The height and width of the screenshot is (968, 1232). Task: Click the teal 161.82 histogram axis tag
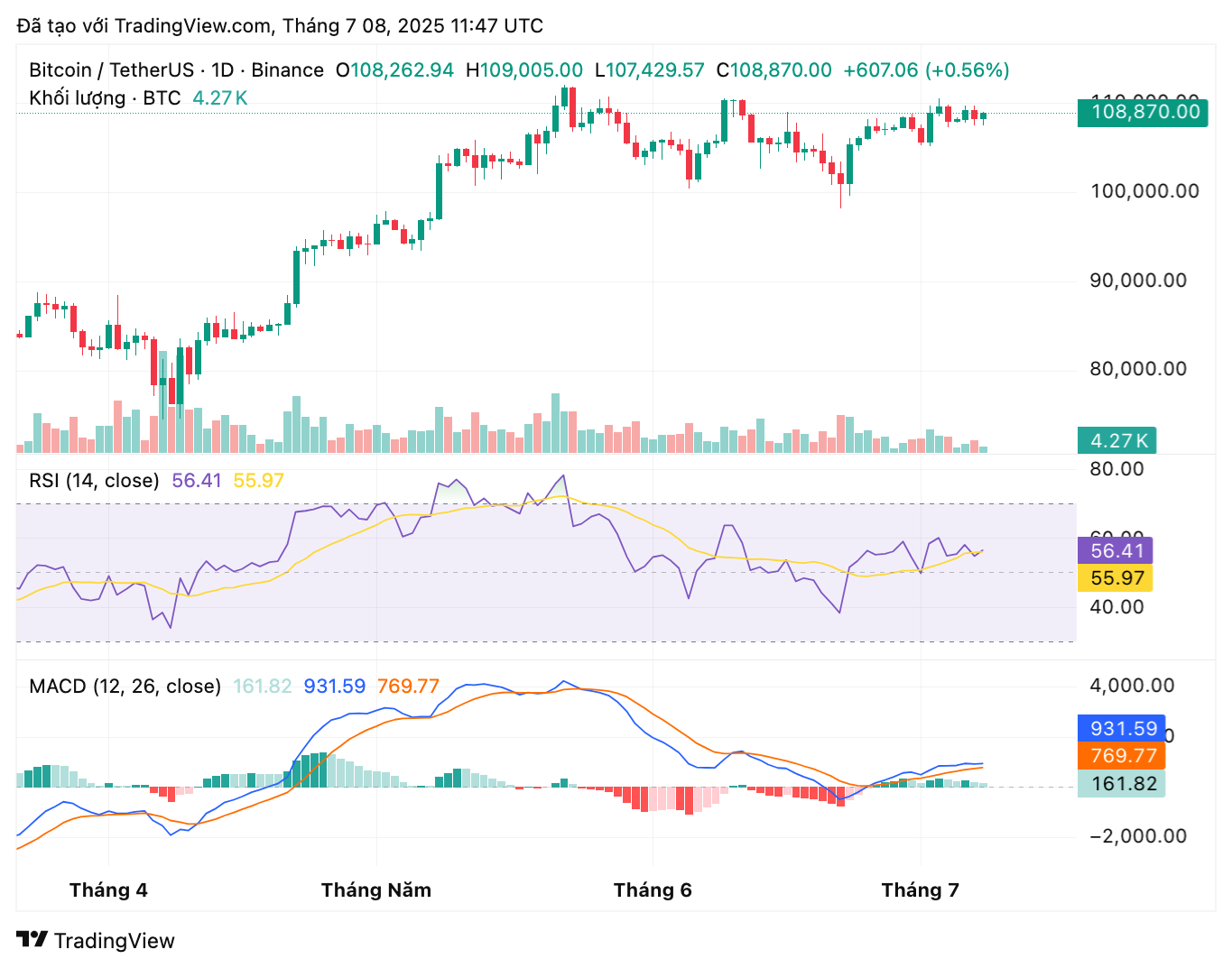(1122, 784)
